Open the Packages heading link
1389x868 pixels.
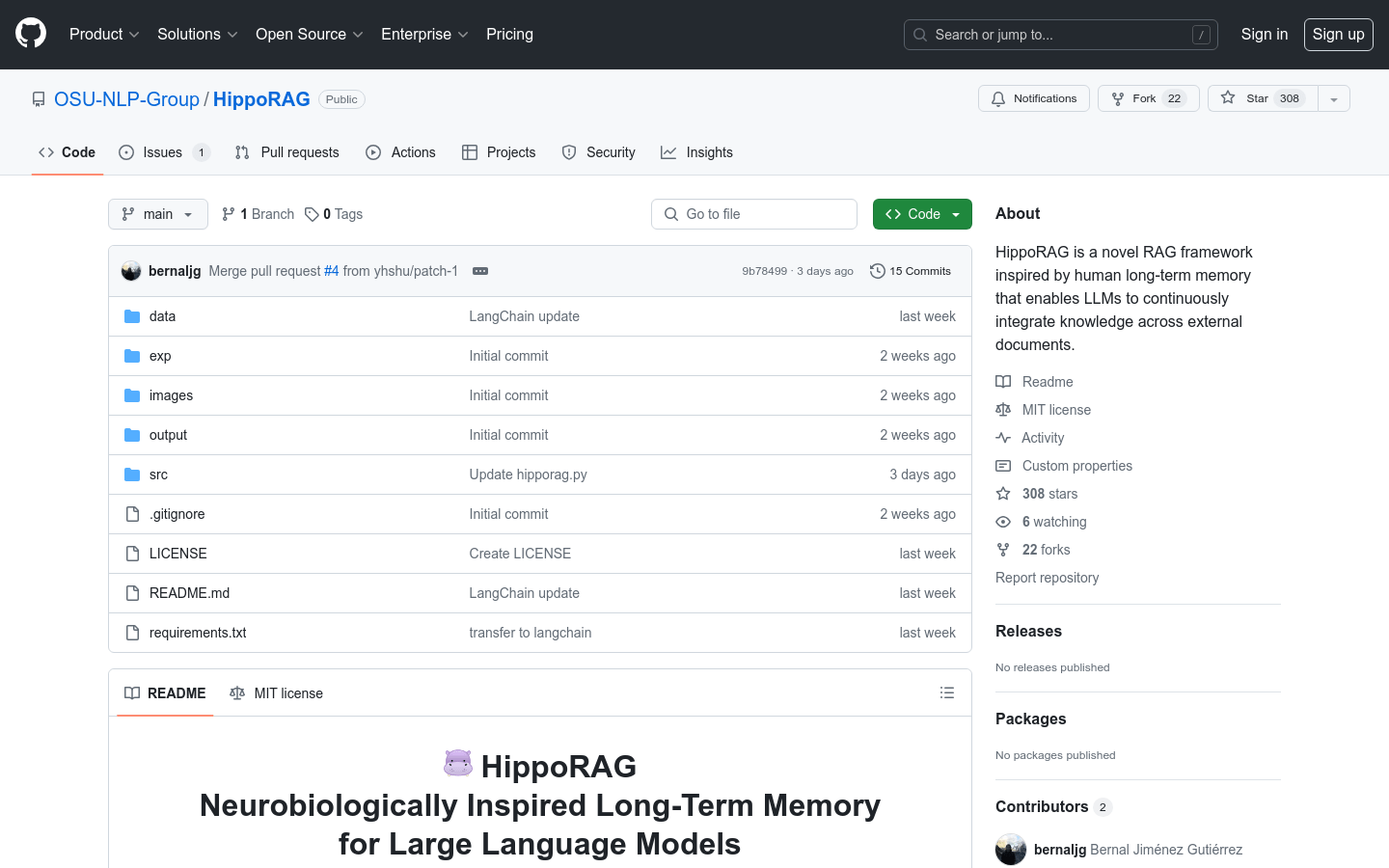pos(1030,719)
